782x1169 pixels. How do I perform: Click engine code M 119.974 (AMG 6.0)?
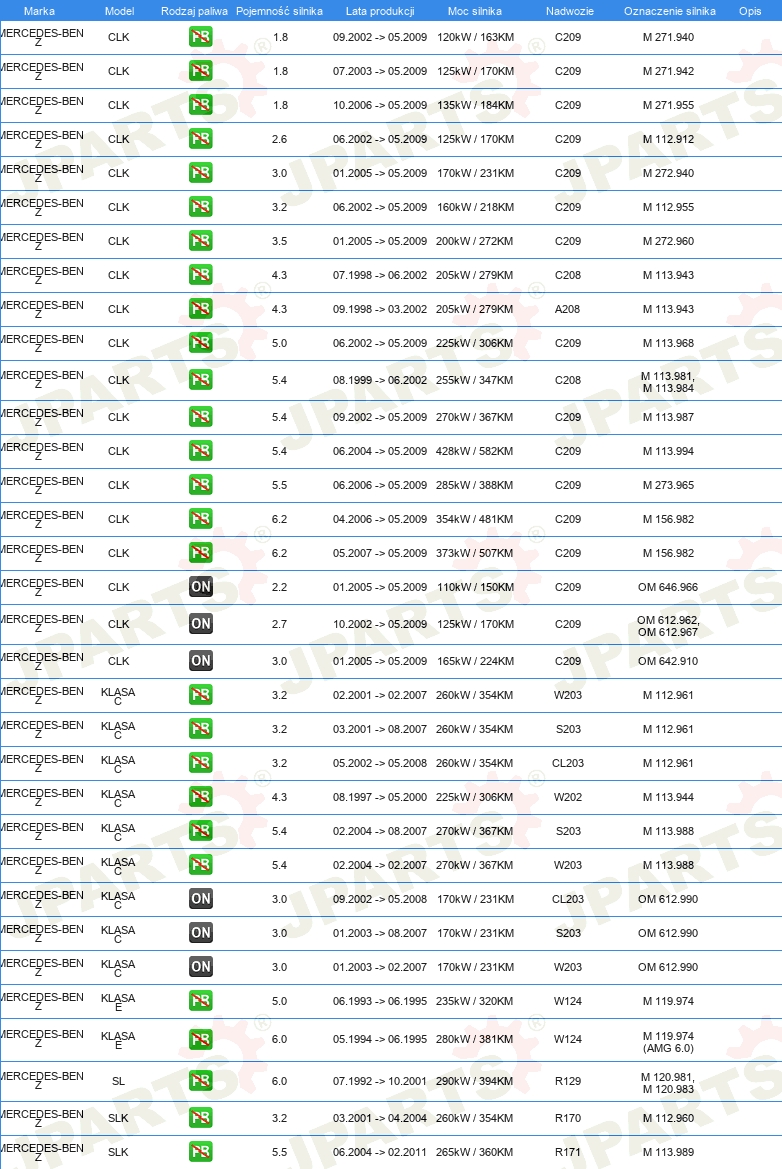tap(669, 1042)
